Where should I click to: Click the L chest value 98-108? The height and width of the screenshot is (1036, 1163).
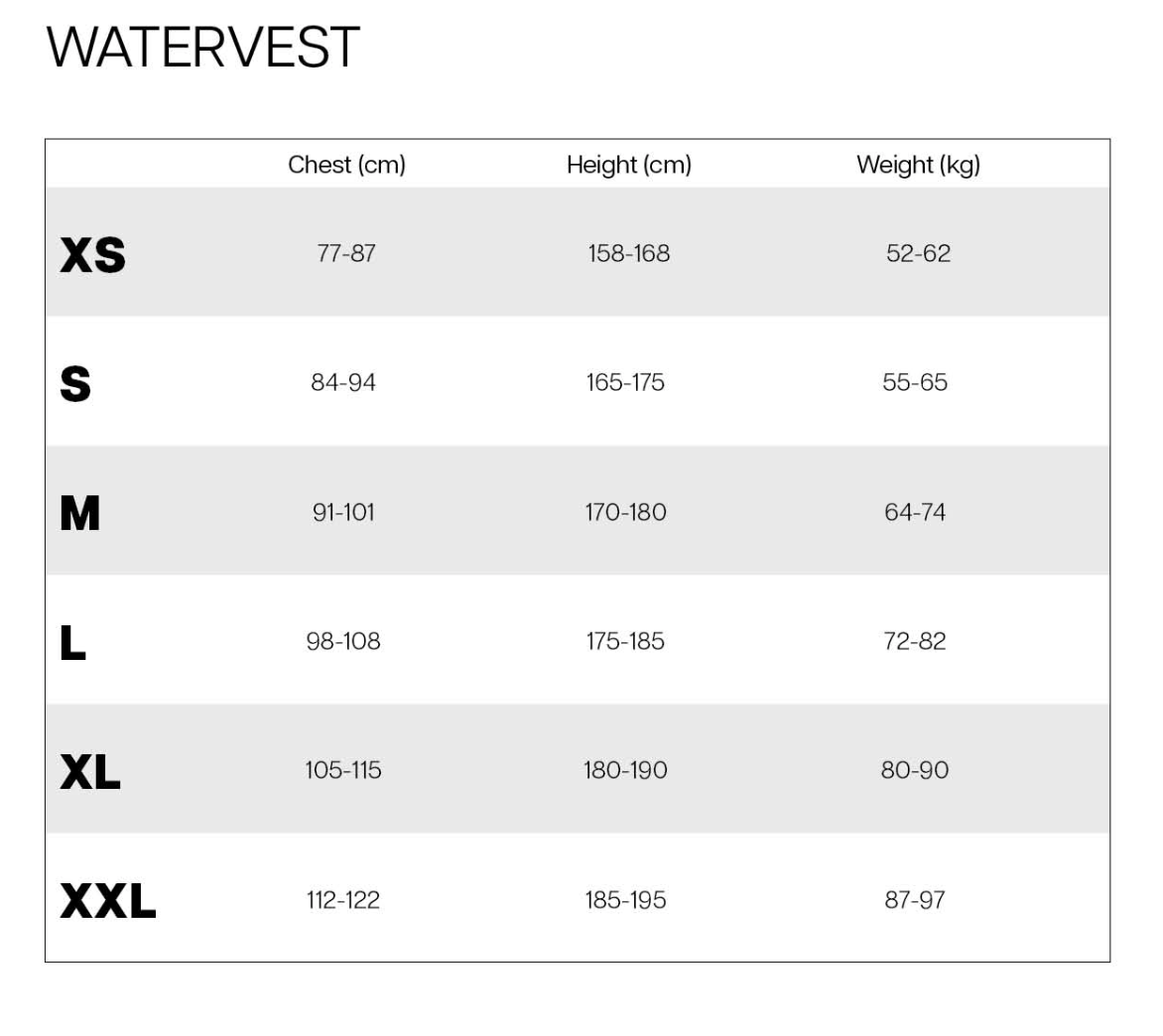coord(343,641)
